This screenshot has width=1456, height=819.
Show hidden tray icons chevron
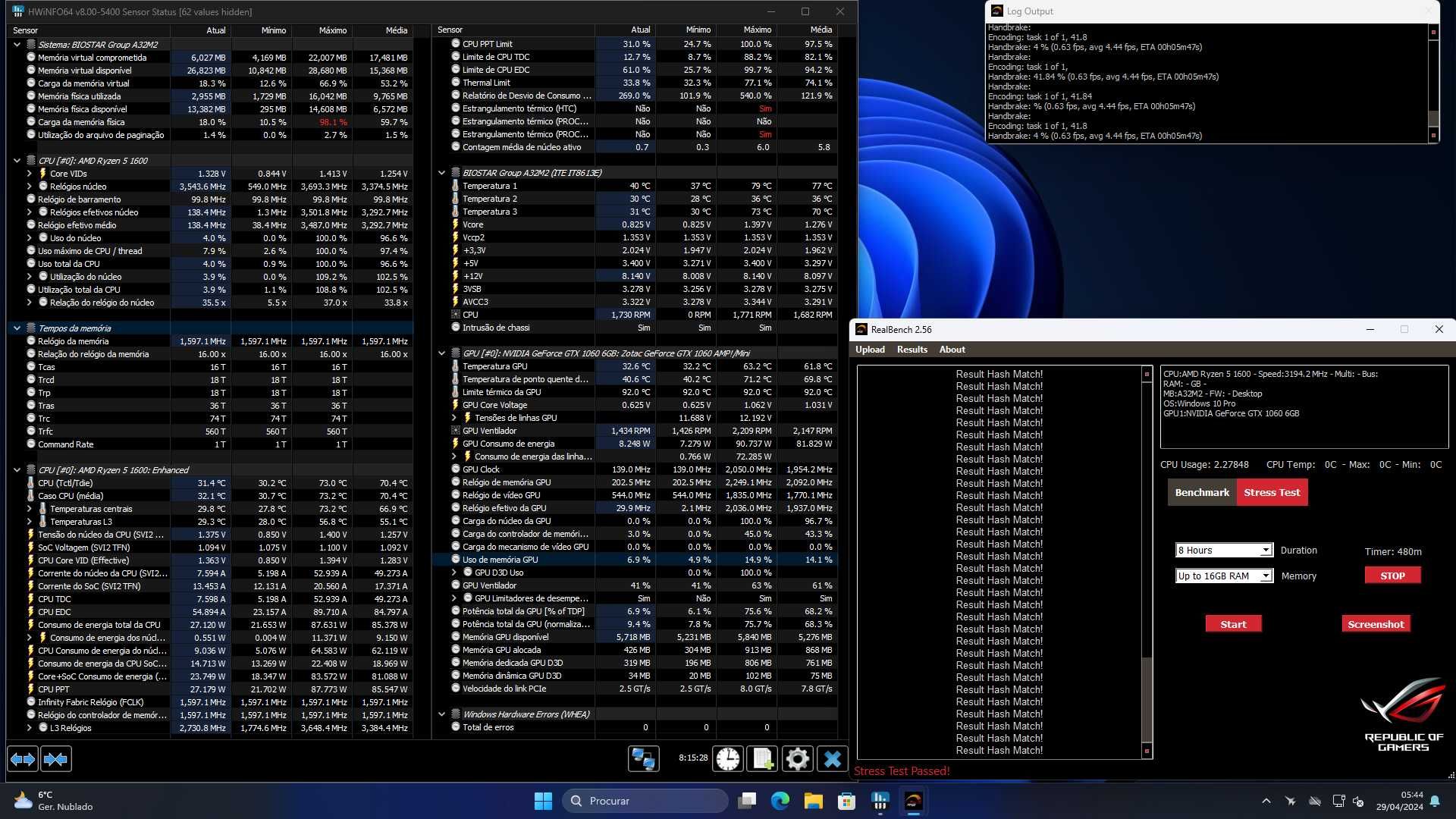tap(1266, 801)
